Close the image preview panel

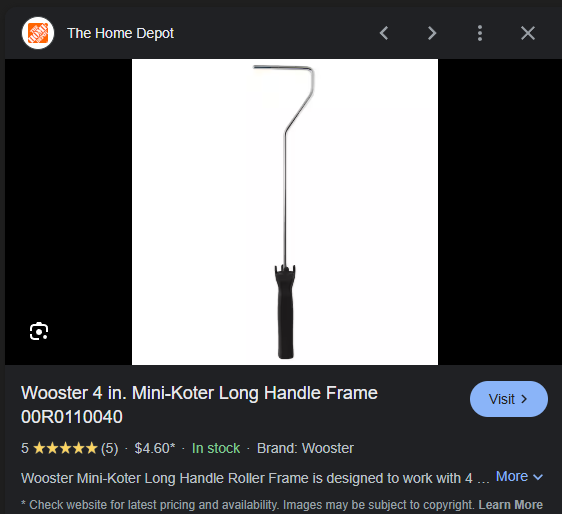tap(528, 33)
